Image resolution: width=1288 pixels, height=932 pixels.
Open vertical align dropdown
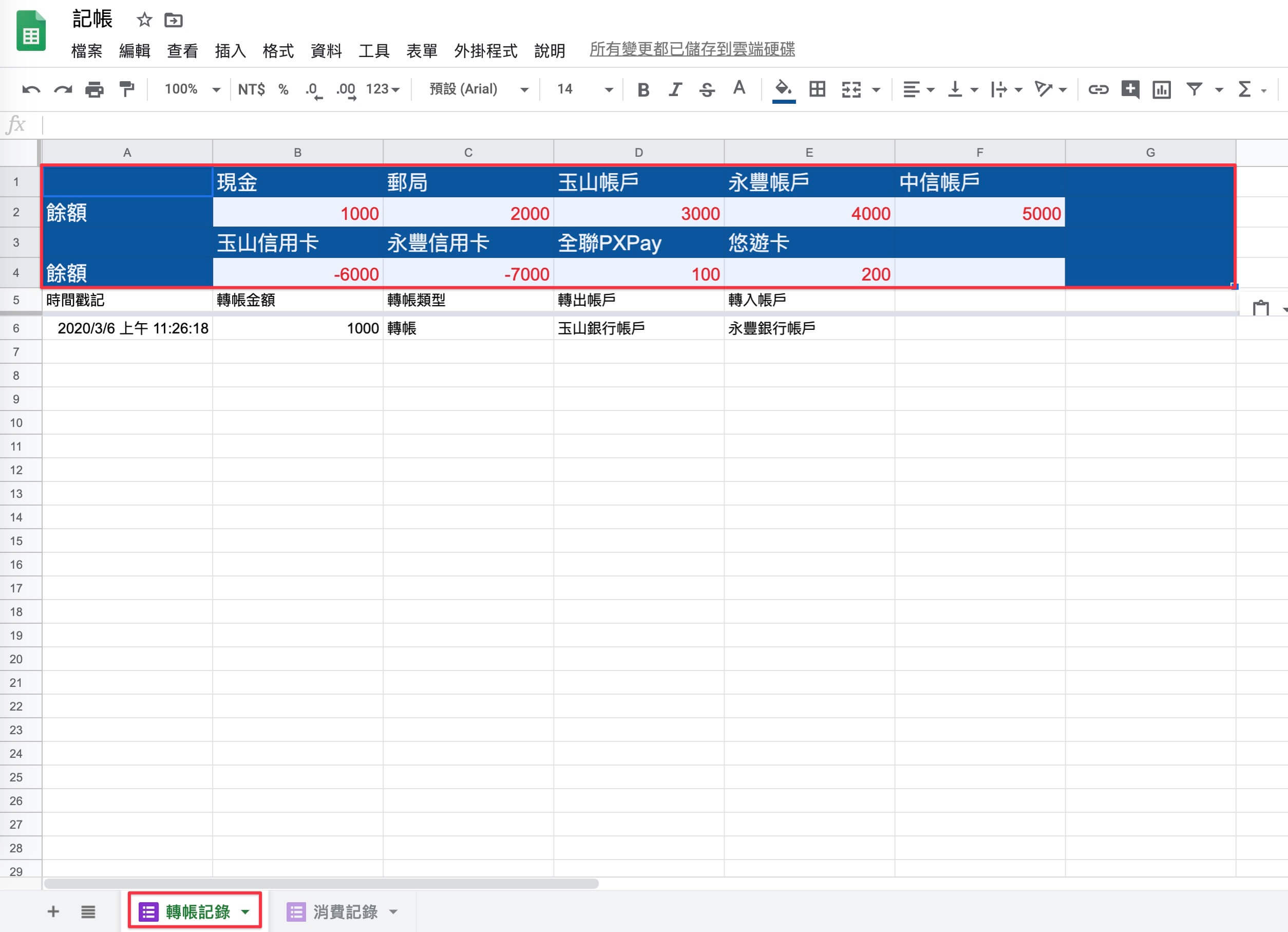click(962, 89)
